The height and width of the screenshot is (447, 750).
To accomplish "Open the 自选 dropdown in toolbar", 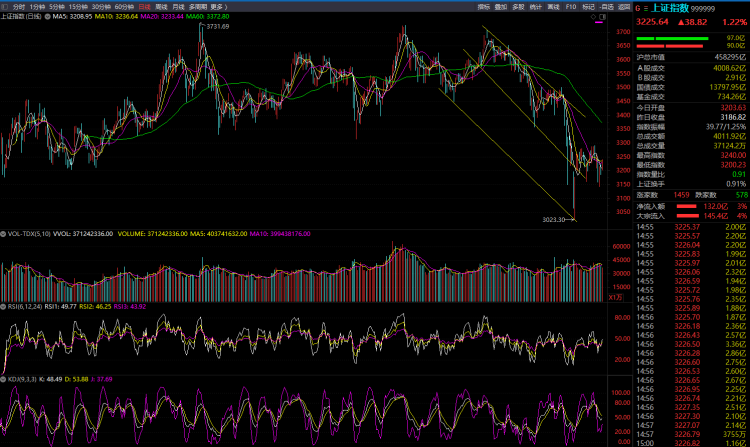I will point(606,7).
